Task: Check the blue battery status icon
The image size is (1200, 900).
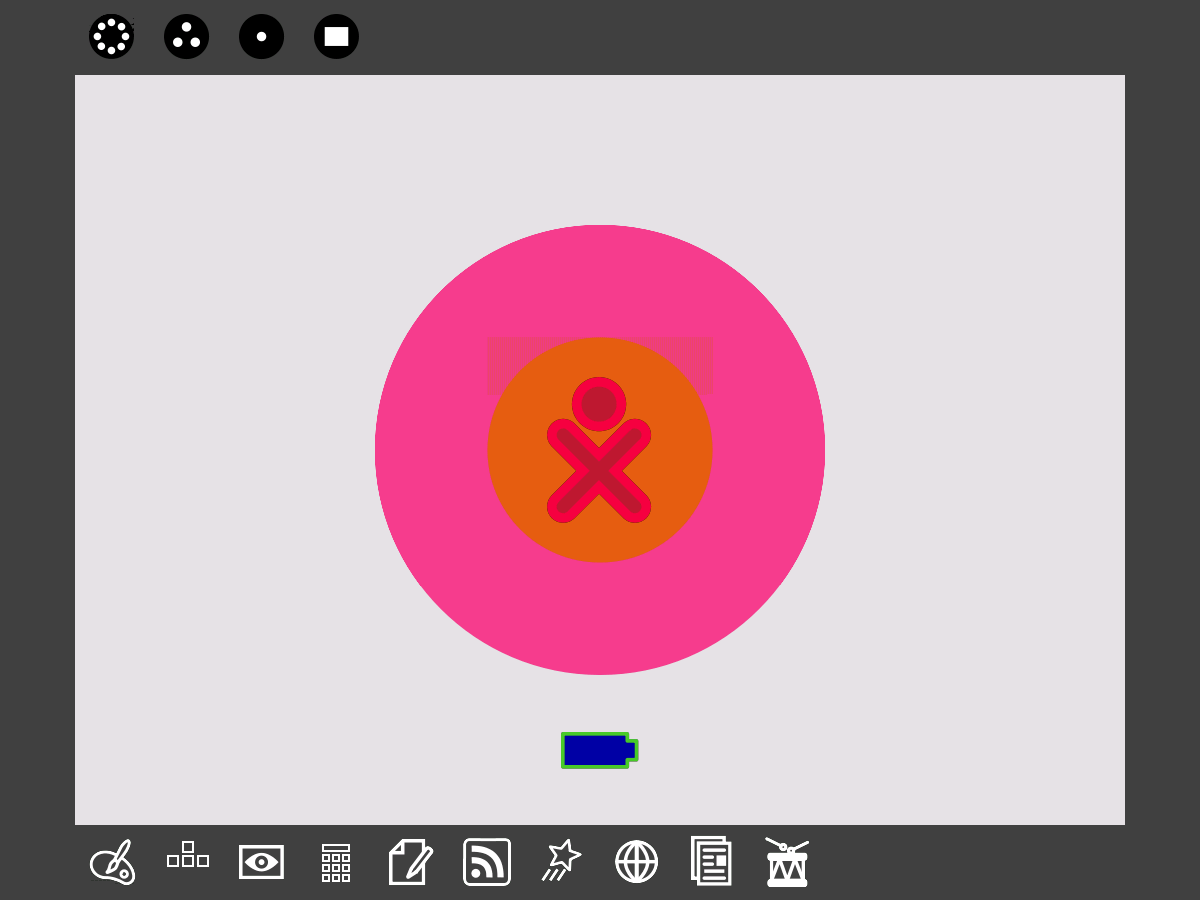Action: [x=599, y=750]
